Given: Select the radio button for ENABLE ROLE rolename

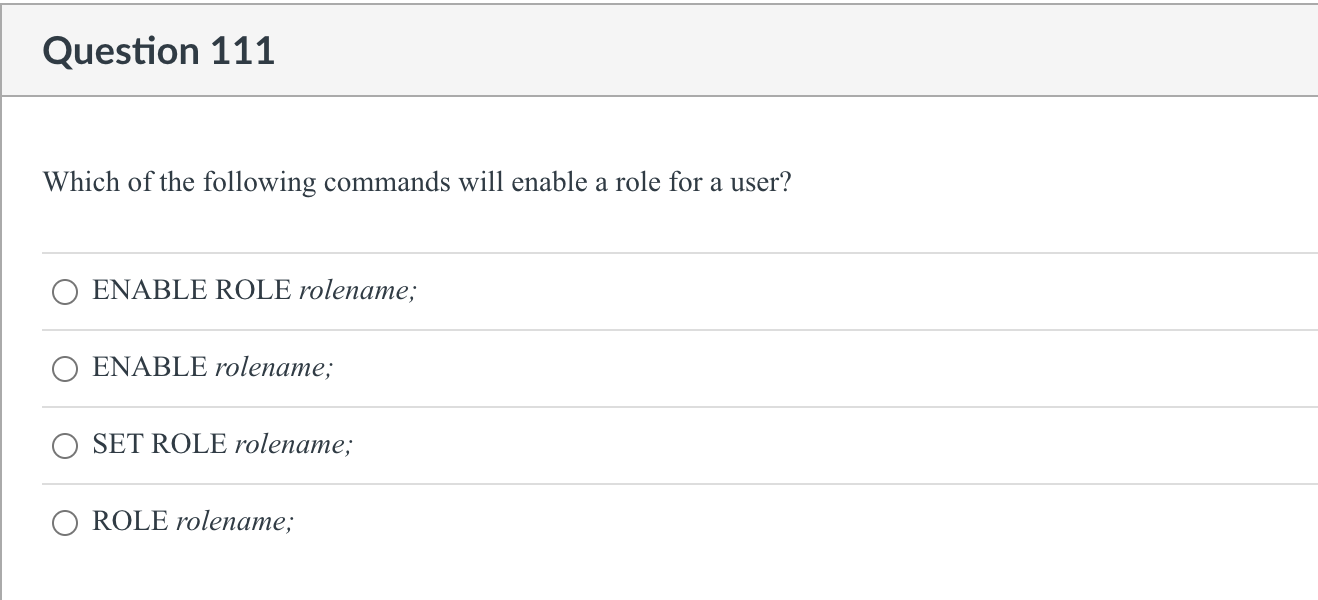Looking at the screenshot, I should coord(64,292).
